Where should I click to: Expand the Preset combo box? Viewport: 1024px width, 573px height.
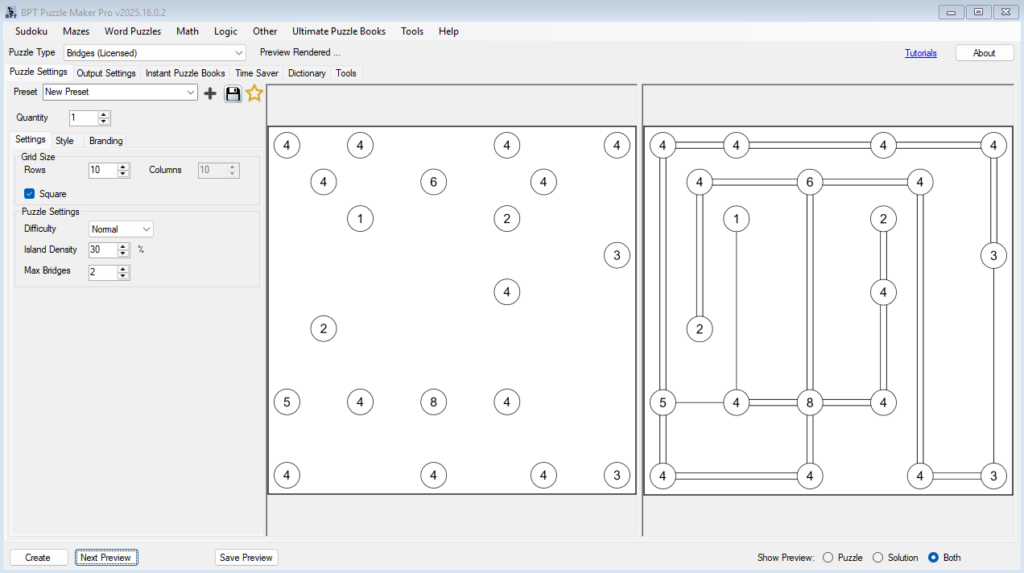[191, 92]
